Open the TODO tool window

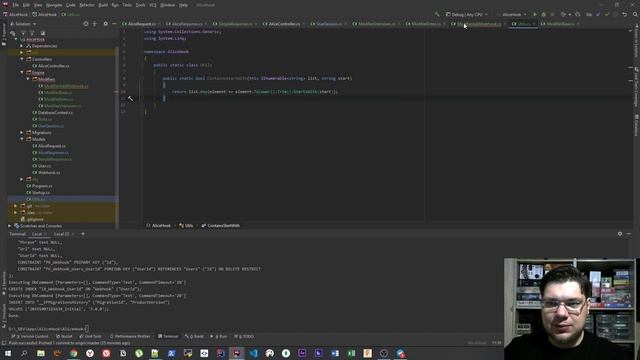point(244,336)
